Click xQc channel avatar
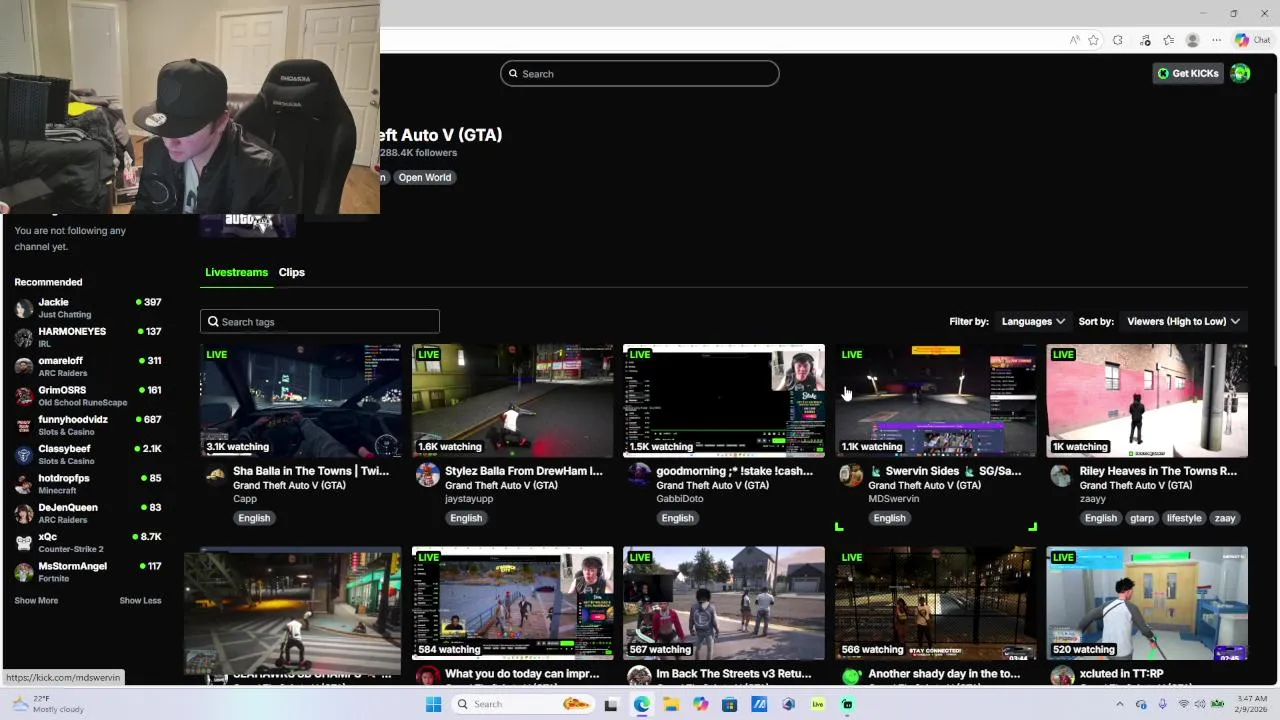 click(x=24, y=542)
